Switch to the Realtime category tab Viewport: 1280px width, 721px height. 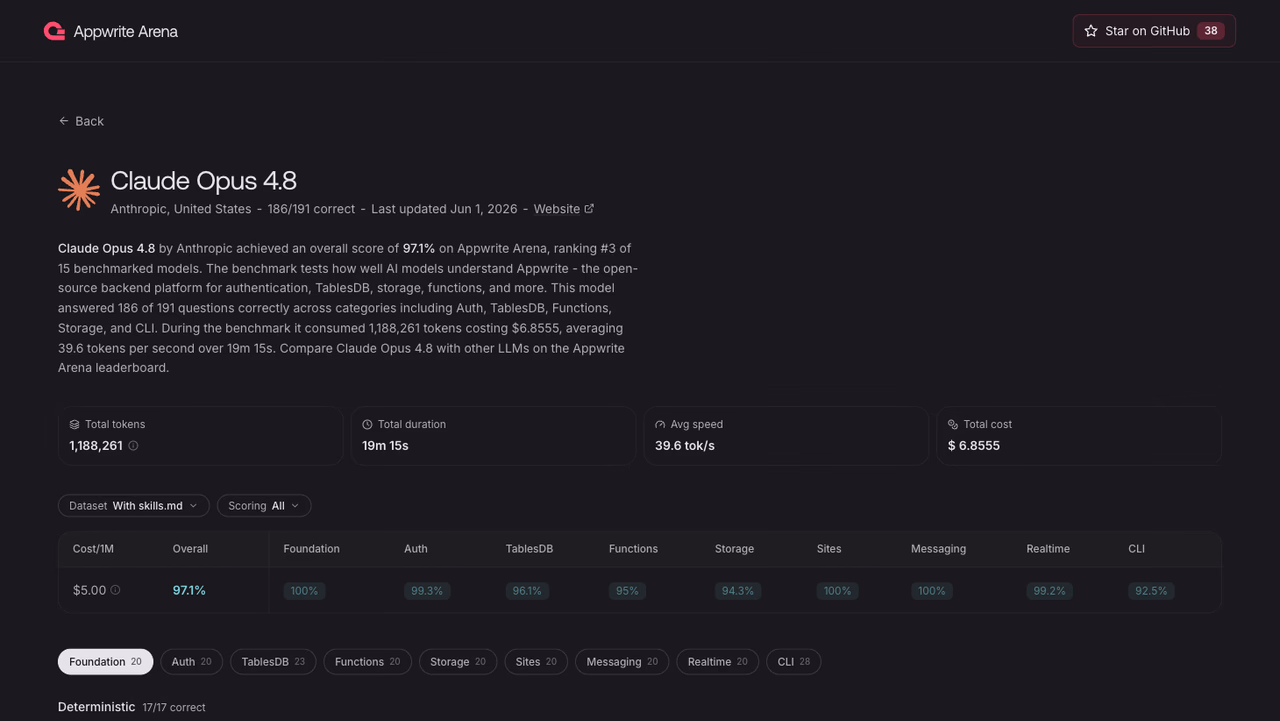(x=717, y=662)
